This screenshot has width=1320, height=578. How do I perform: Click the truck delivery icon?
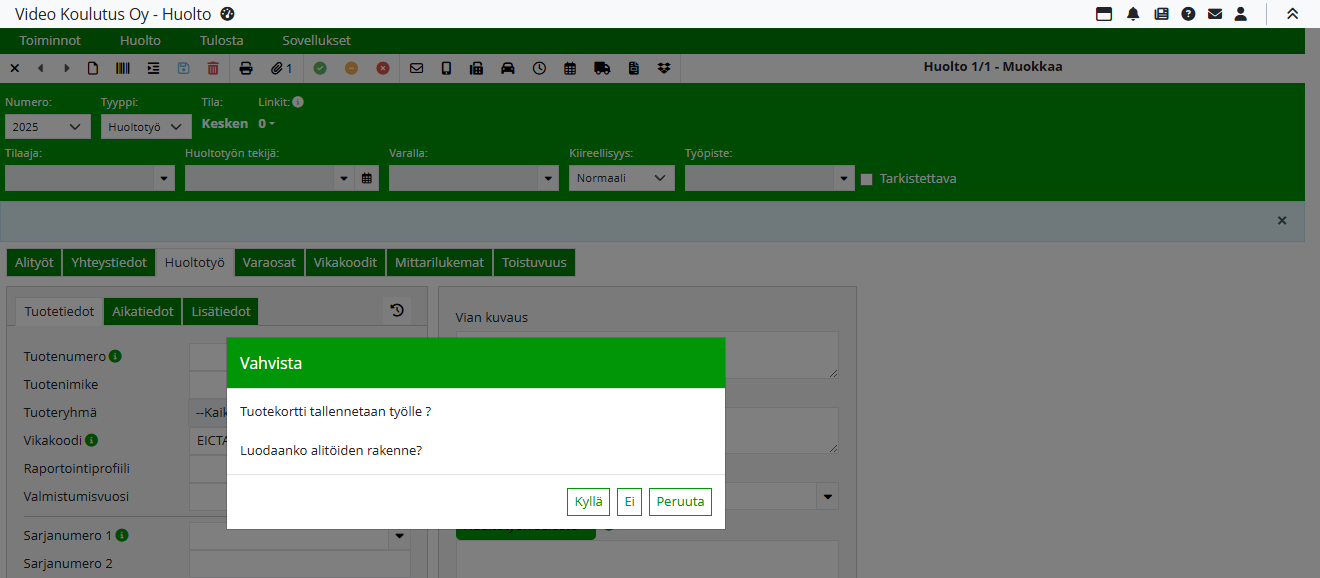601,68
